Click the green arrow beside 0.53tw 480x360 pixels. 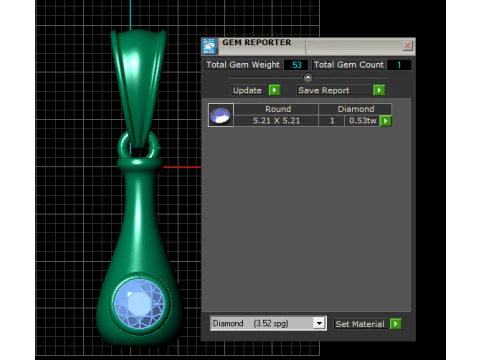pos(386,121)
